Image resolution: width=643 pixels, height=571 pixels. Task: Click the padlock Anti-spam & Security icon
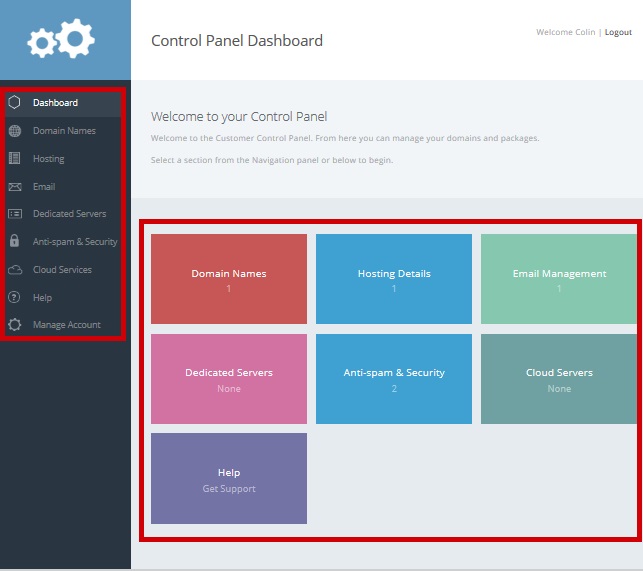(14, 241)
